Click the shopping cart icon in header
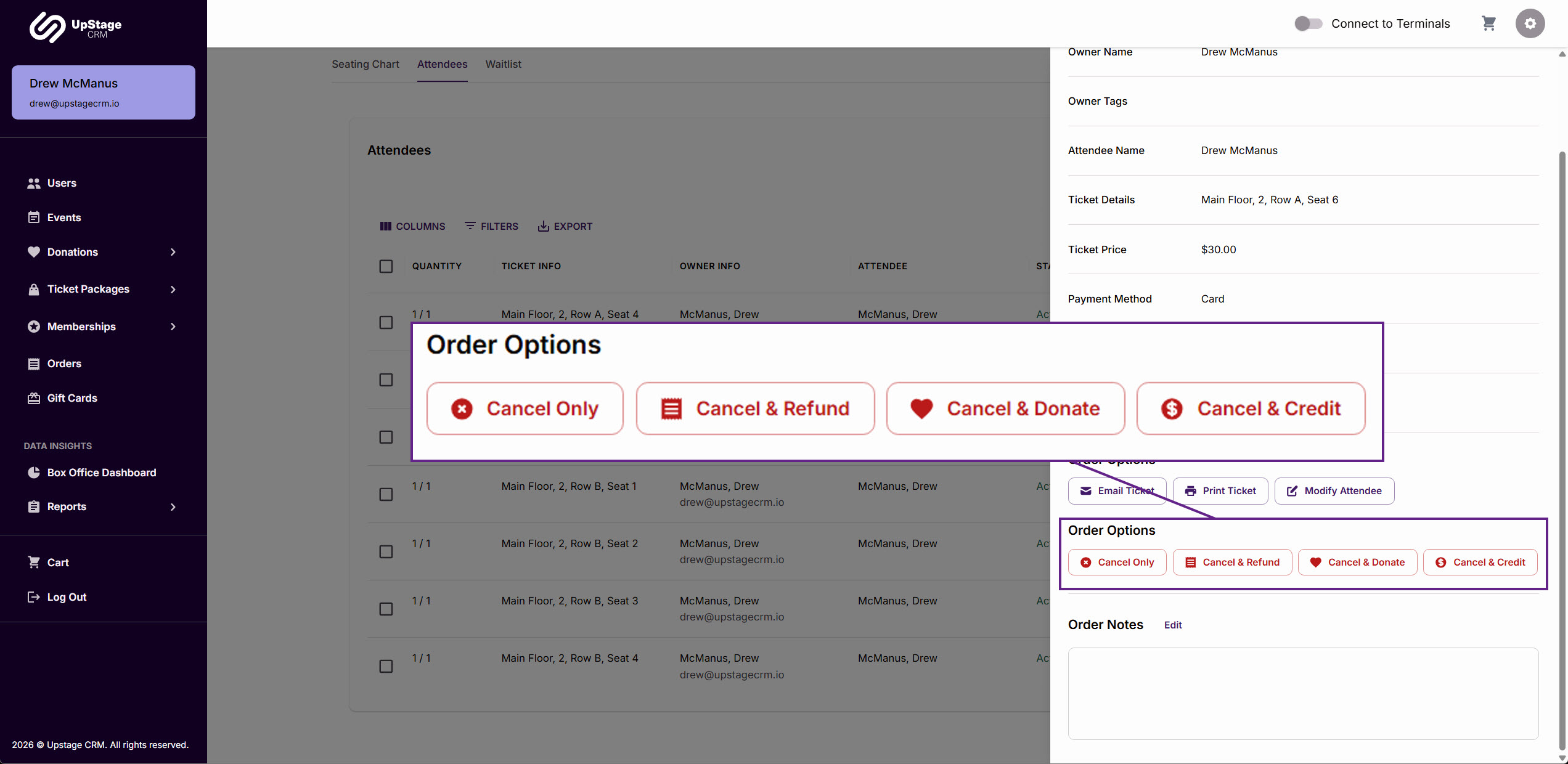The image size is (1568, 764). tap(1488, 23)
